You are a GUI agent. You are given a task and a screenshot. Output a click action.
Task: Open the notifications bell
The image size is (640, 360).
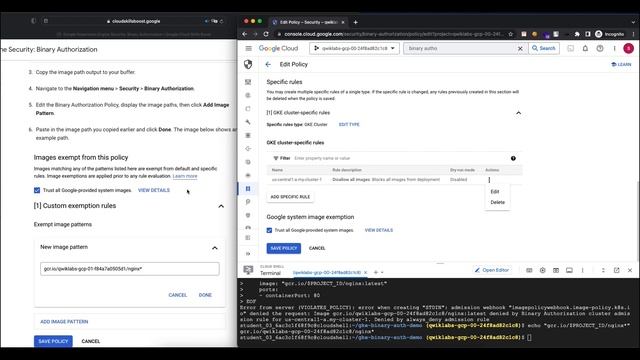click(585, 48)
